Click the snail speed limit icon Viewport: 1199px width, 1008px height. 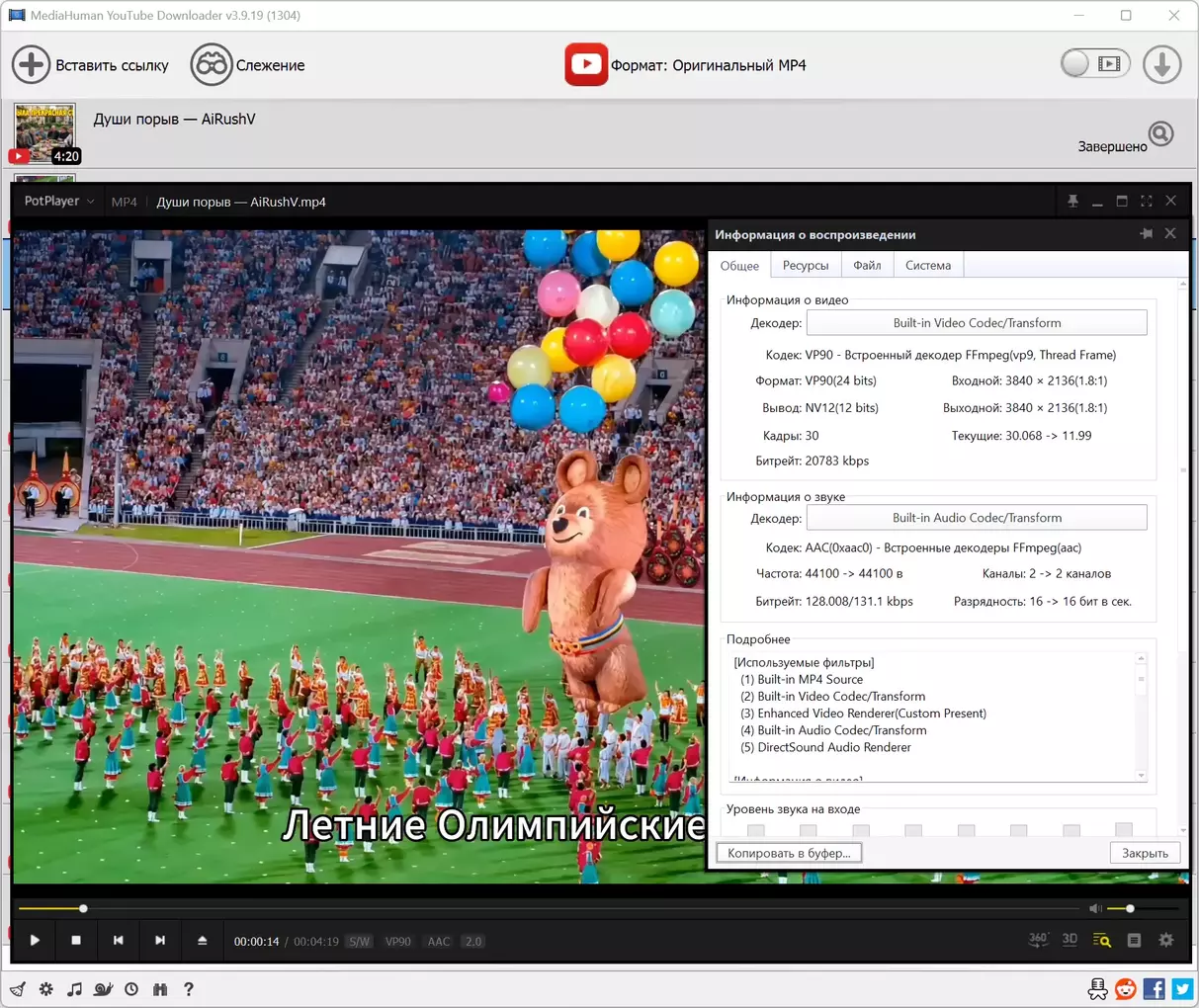point(103,989)
